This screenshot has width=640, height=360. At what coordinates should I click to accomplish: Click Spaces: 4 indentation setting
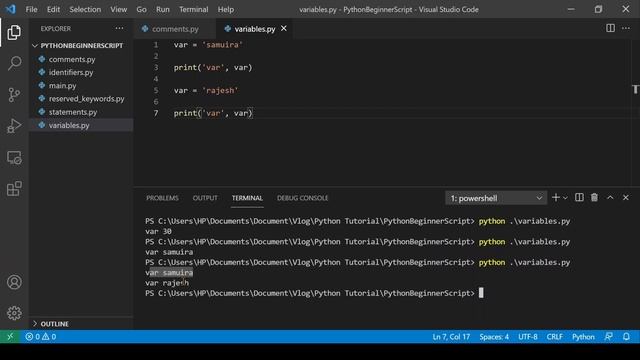tap(494, 337)
